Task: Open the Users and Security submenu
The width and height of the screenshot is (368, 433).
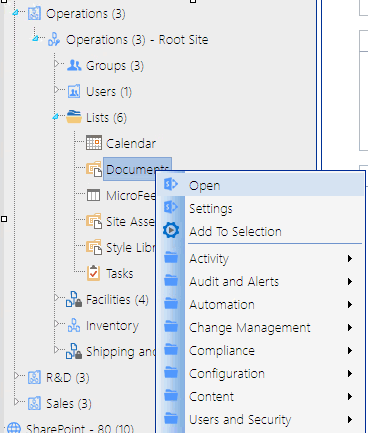Action: point(260,420)
